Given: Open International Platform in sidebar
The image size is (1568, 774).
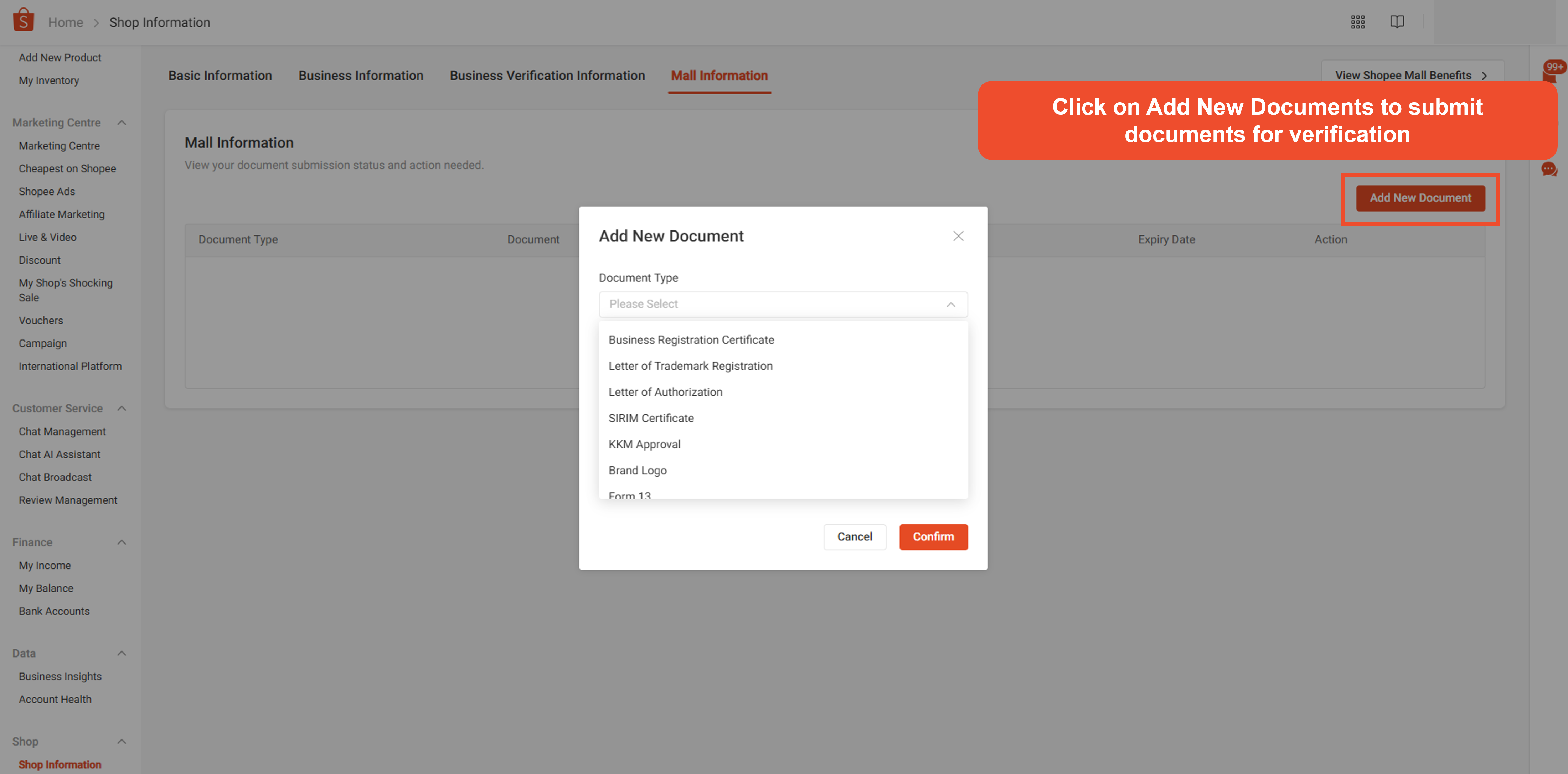Looking at the screenshot, I should 70,366.
